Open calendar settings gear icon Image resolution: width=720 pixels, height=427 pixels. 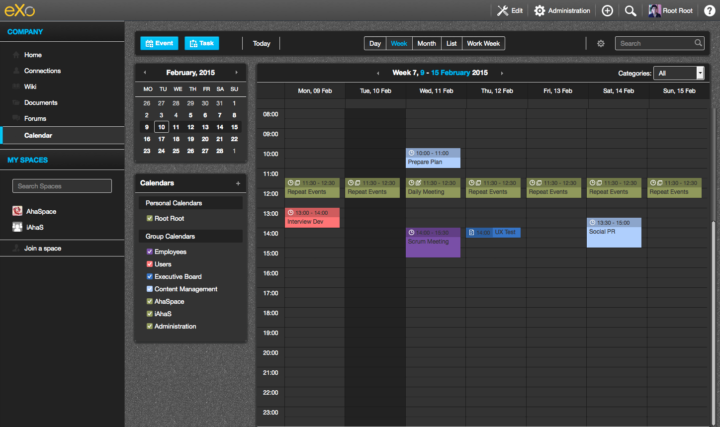tap(601, 44)
